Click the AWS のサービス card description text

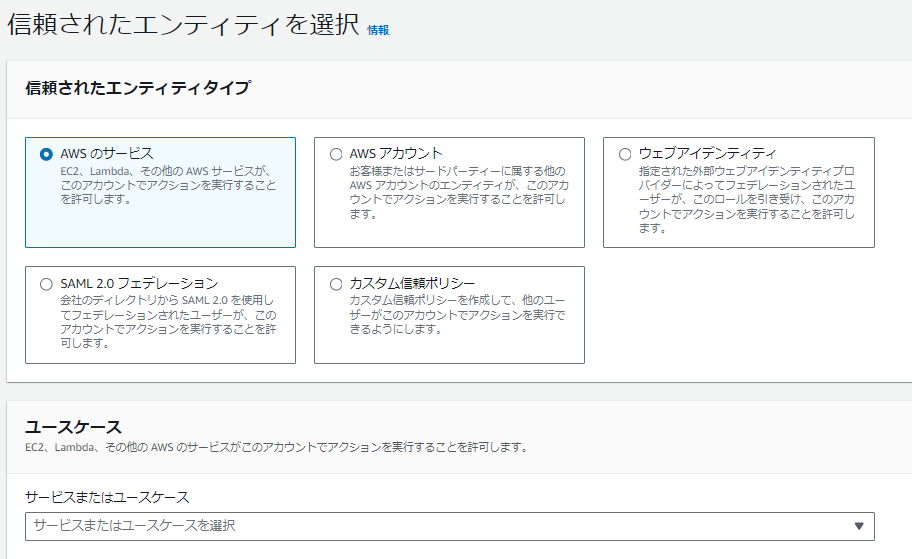[168, 185]
